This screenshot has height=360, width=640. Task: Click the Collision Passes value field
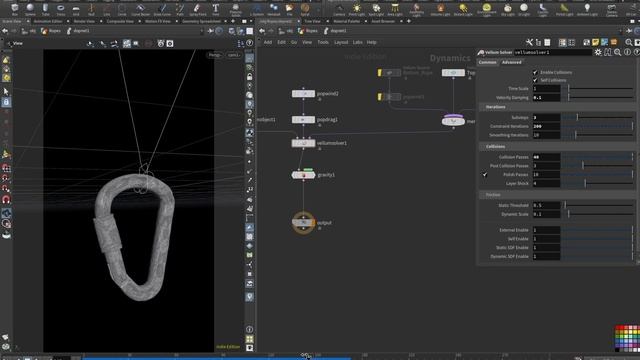point(546,157)
